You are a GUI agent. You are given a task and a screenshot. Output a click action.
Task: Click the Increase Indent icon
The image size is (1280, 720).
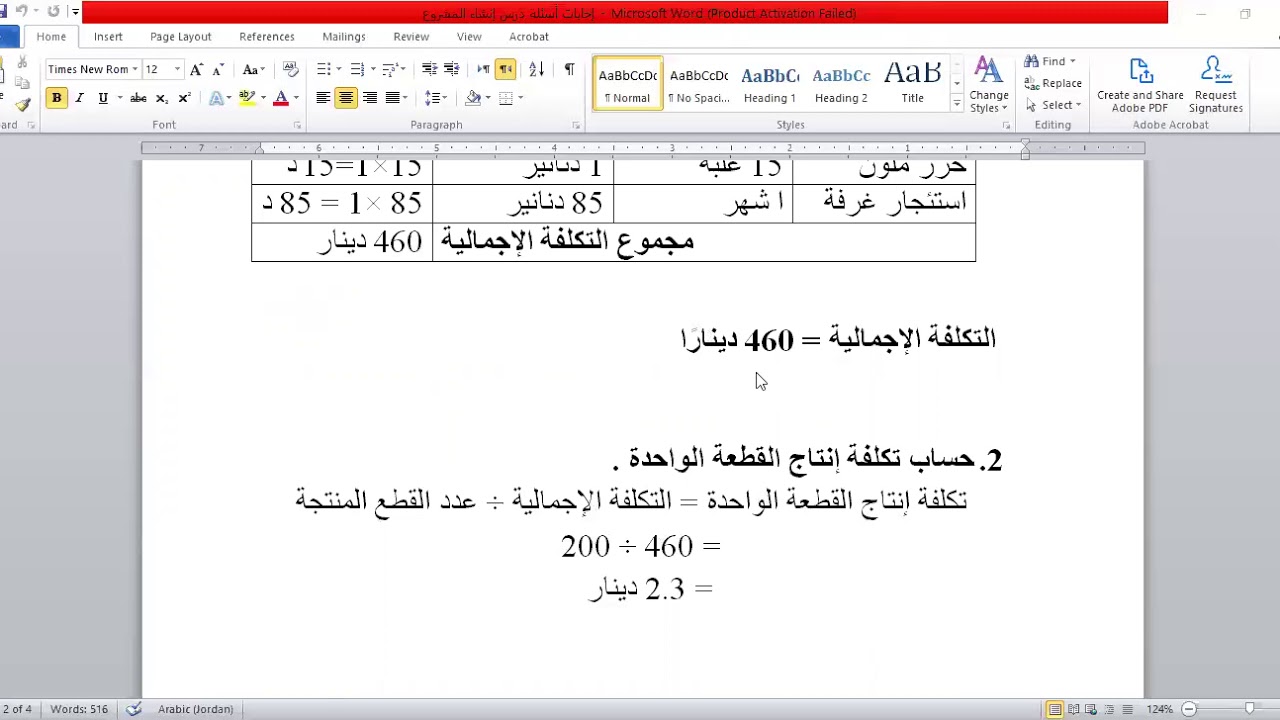tap(452, 69)
